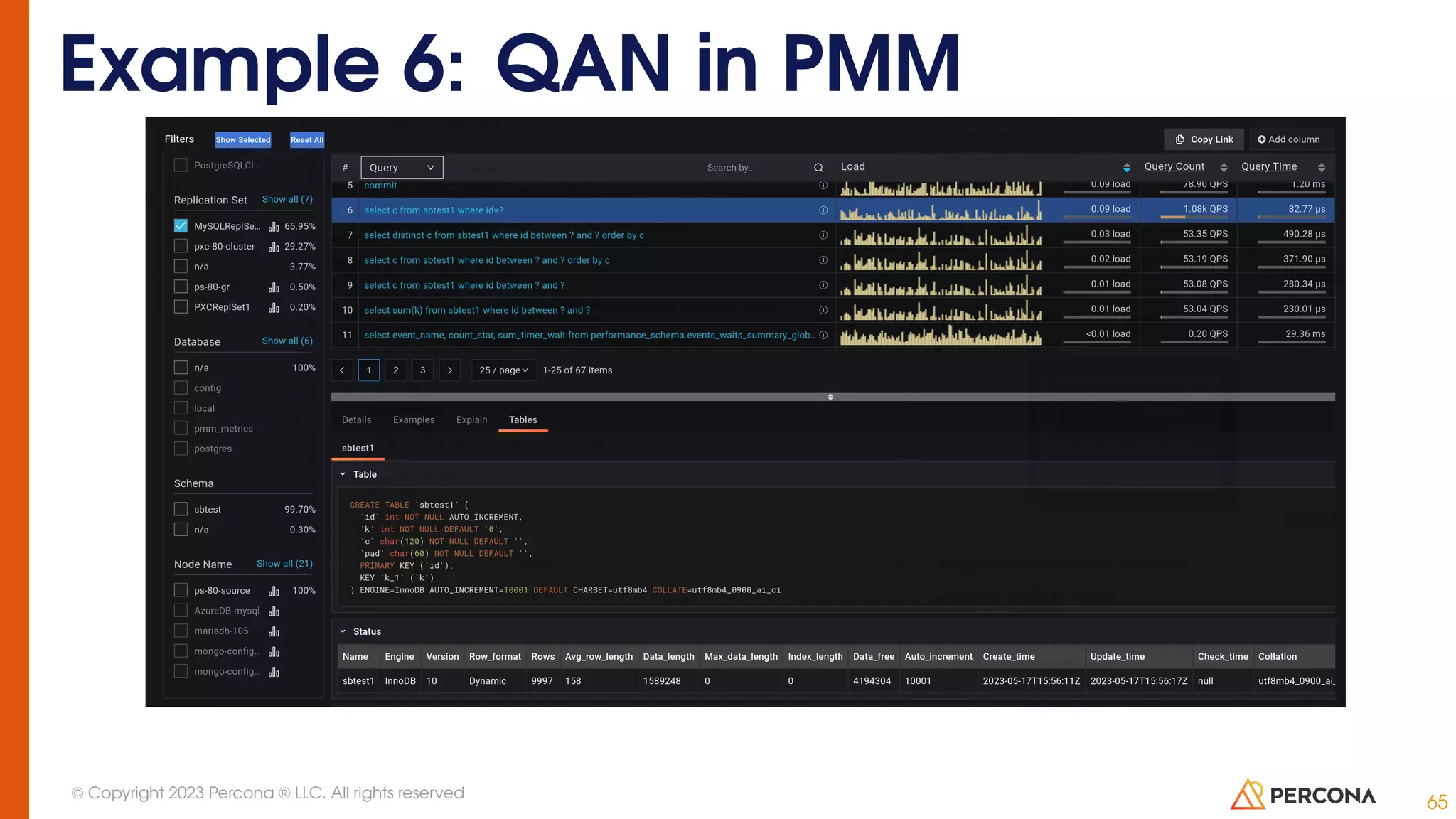This screenshot has height=819, width=1456.
Task: Check pxc-80-cluster filter checkbox
Action: pos(181,246)
